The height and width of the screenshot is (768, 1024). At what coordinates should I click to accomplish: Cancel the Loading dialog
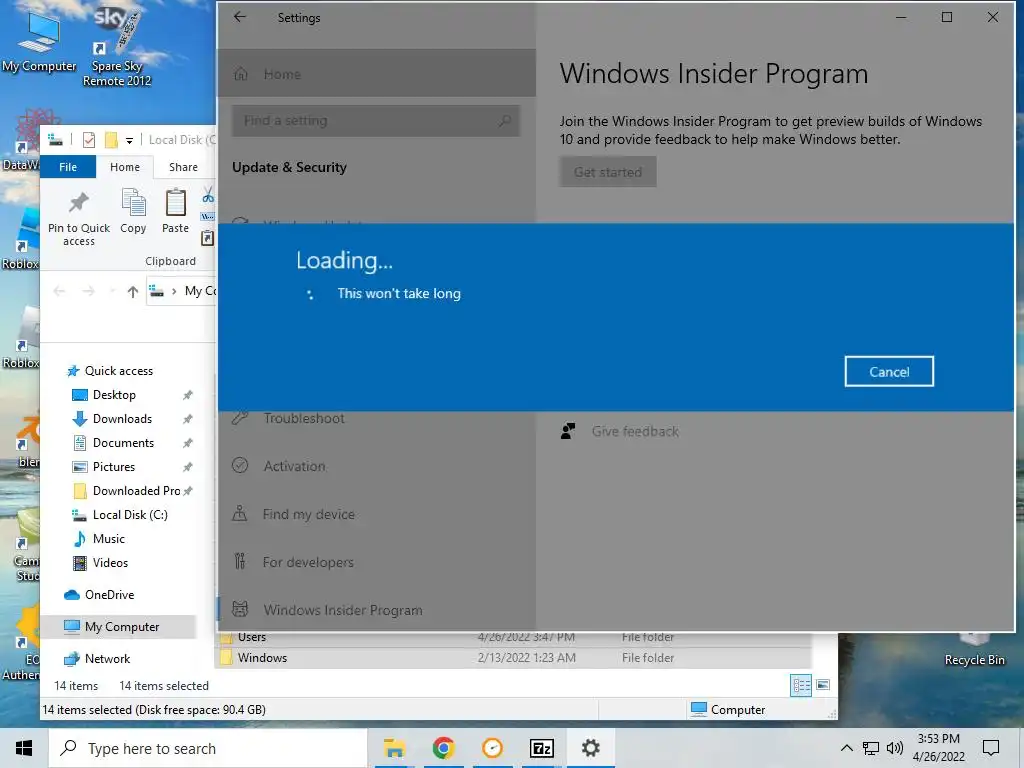889,372
